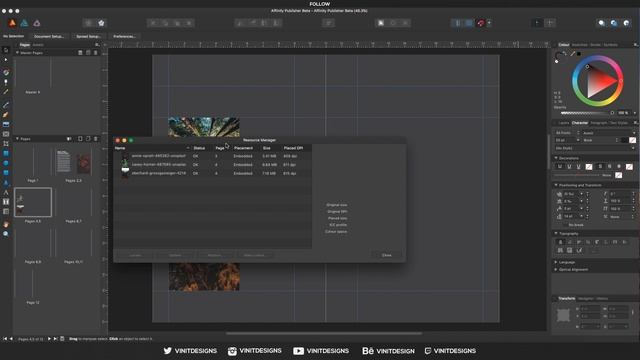Open the Paragraph tab

599,123
